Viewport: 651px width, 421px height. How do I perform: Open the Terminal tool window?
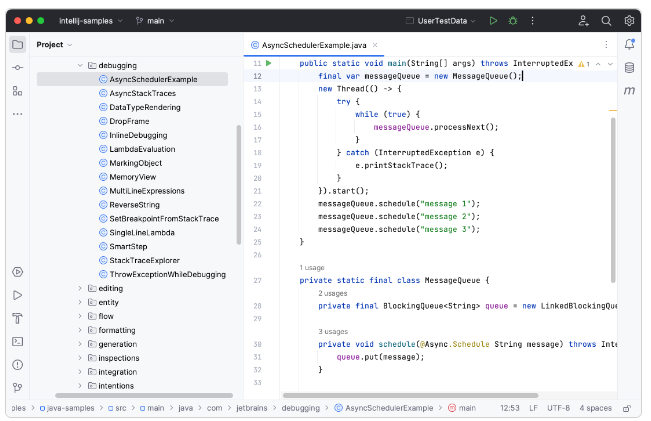tap(17, 342)
